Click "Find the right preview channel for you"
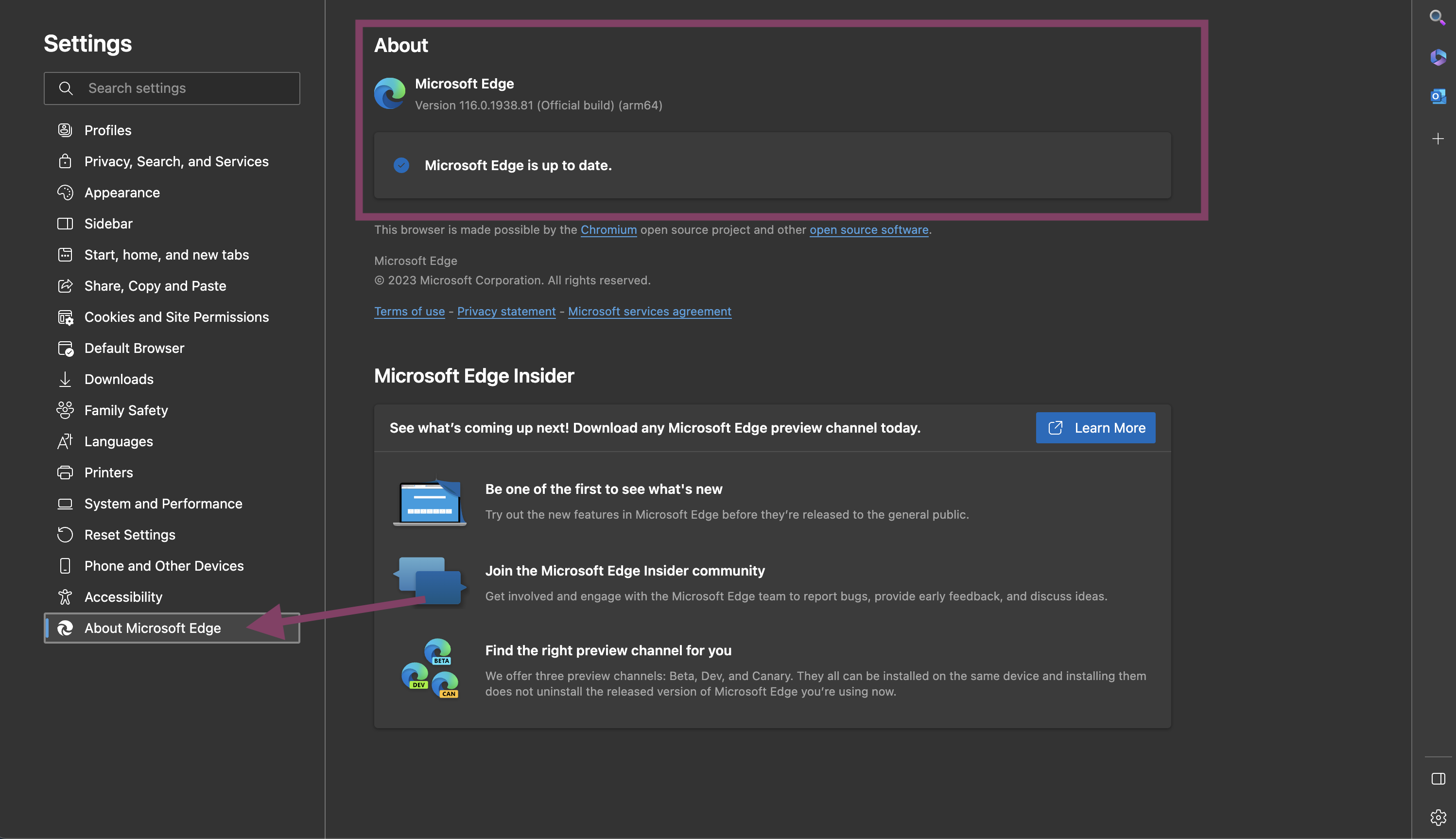This screenshot has width=1456, height=839. [x=608, y=650]
